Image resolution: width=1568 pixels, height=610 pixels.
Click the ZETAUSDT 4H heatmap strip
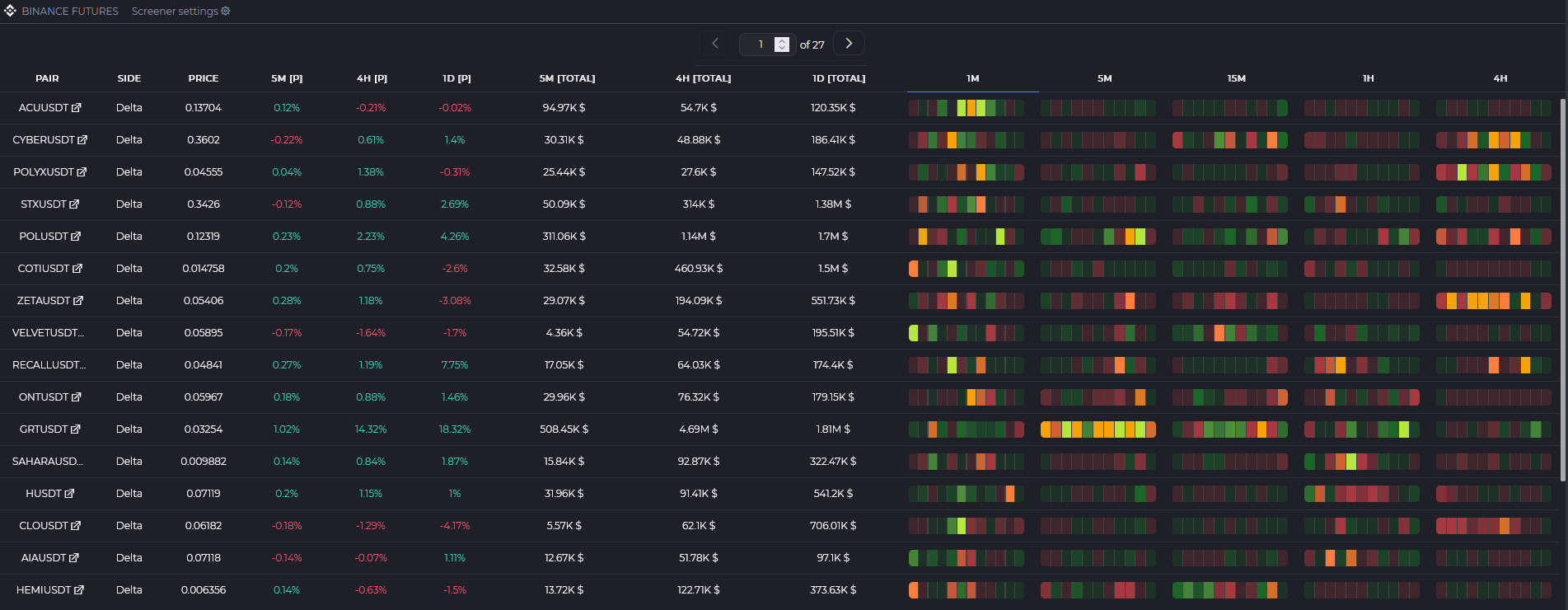pyautogui.click(x=1494, y=301)
